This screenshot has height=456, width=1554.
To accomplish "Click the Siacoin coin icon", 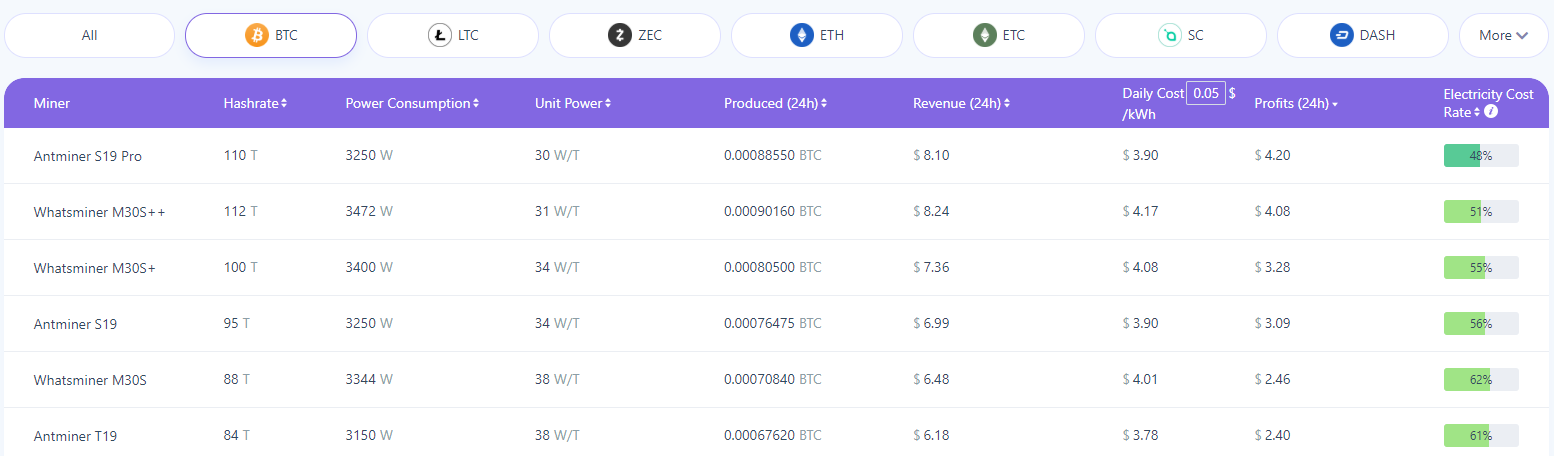I will click(1169, 36).
